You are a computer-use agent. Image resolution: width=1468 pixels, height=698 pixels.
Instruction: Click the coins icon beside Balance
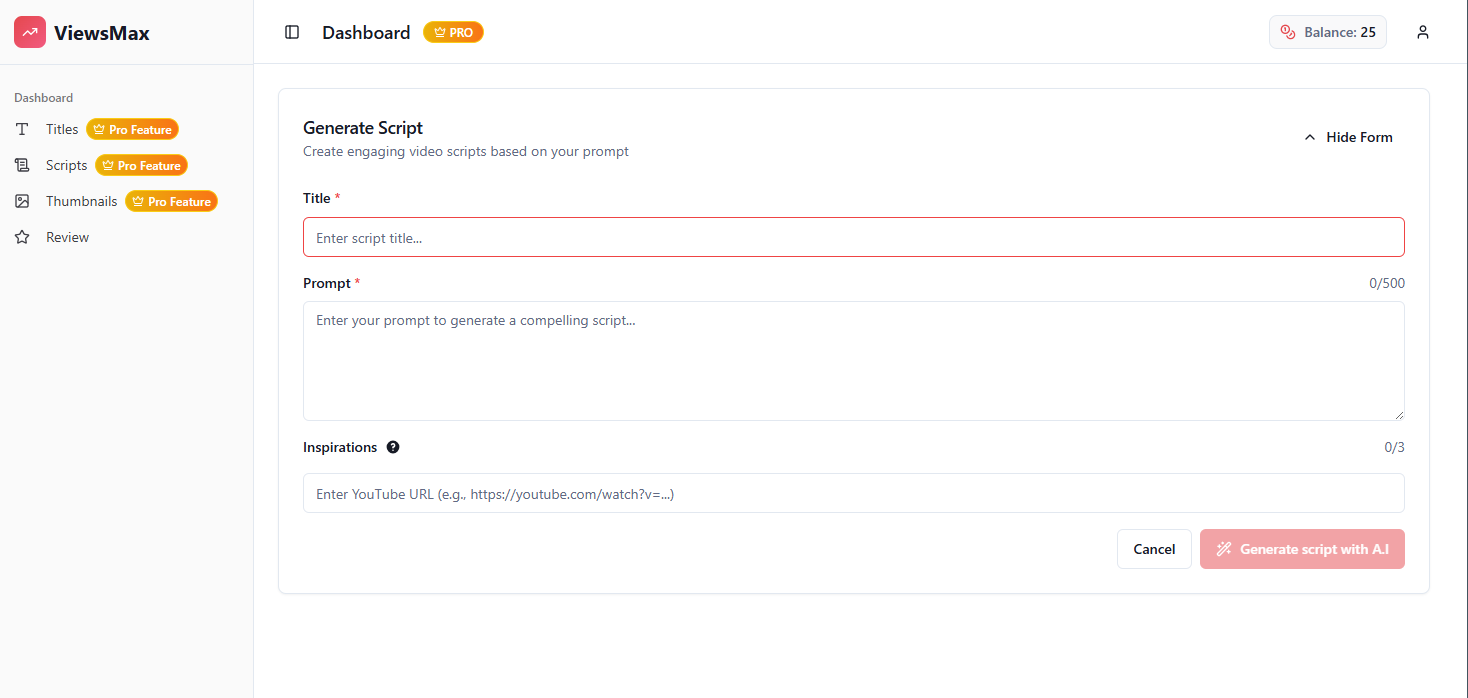1288,32
